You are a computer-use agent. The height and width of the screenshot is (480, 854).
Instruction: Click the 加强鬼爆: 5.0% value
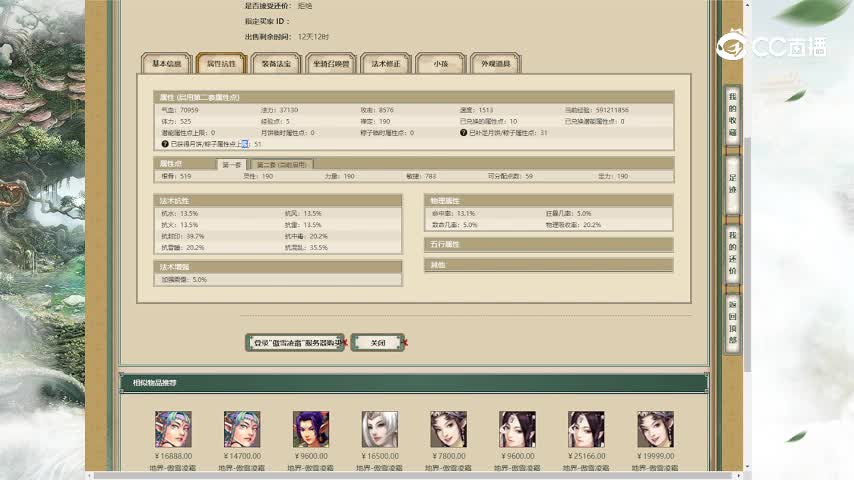point(184,280)
